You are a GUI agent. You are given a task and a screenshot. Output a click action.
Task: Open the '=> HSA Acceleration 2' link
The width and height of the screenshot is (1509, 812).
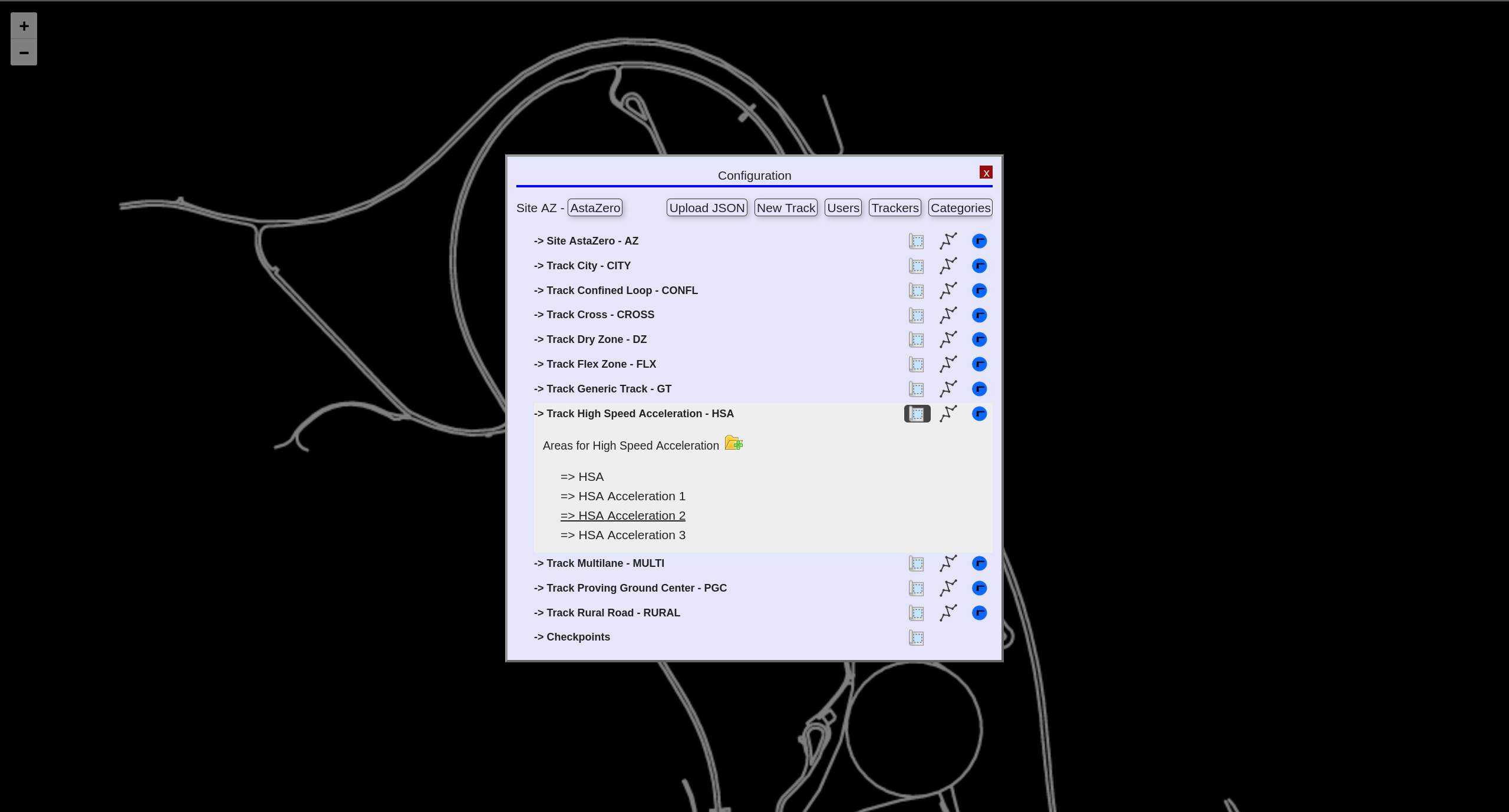[x=622, y=516]
